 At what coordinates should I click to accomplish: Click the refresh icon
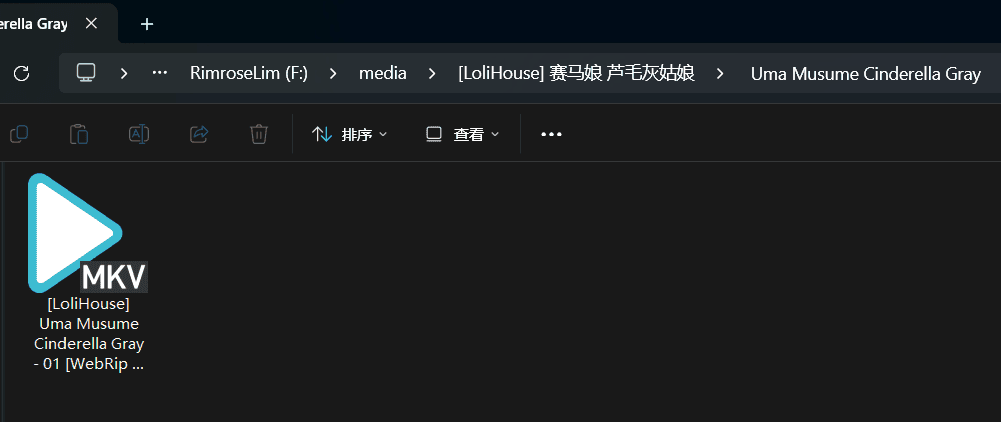coord(22,73)
